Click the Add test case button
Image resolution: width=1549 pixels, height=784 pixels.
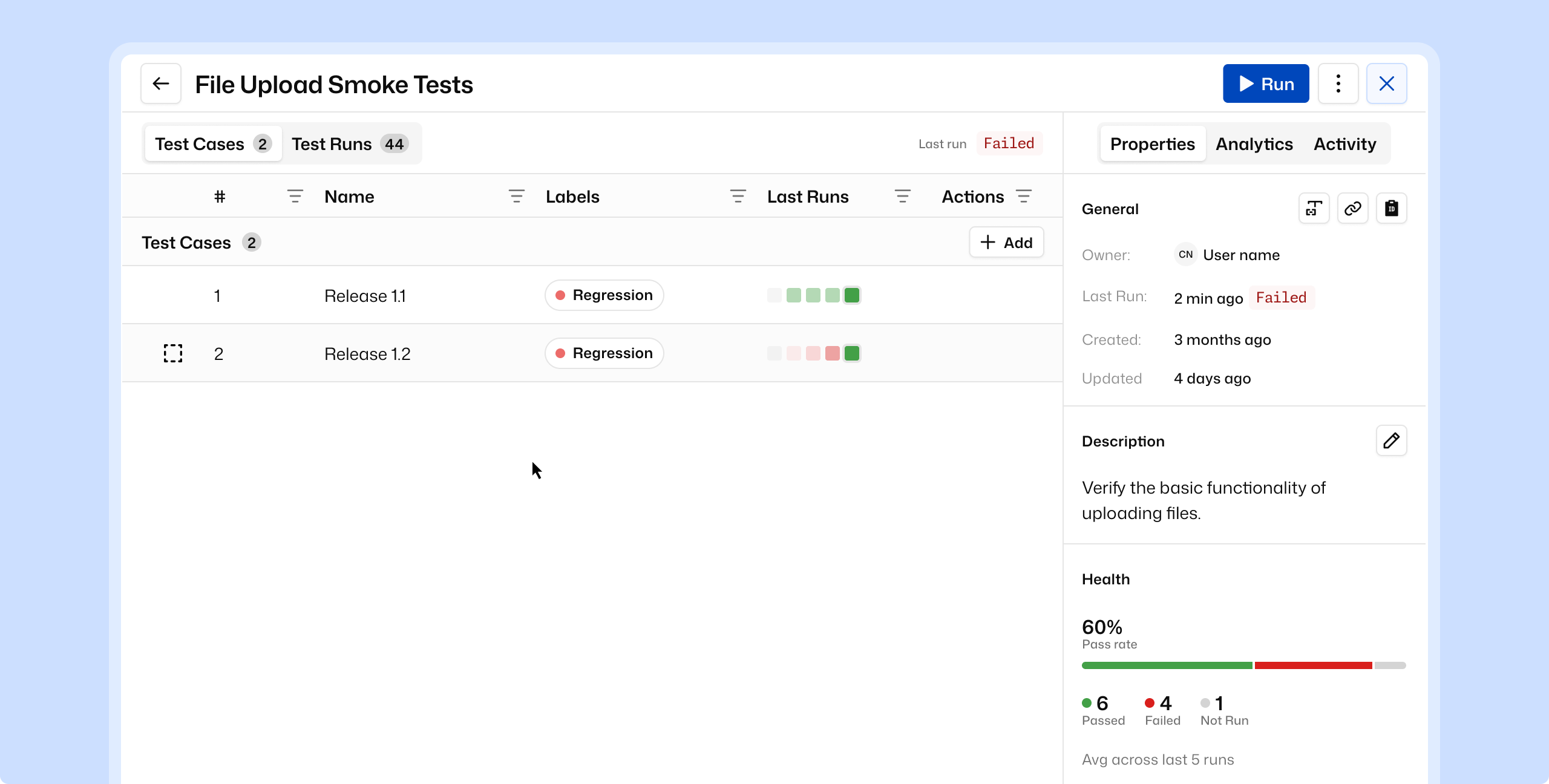[1006, 243]
